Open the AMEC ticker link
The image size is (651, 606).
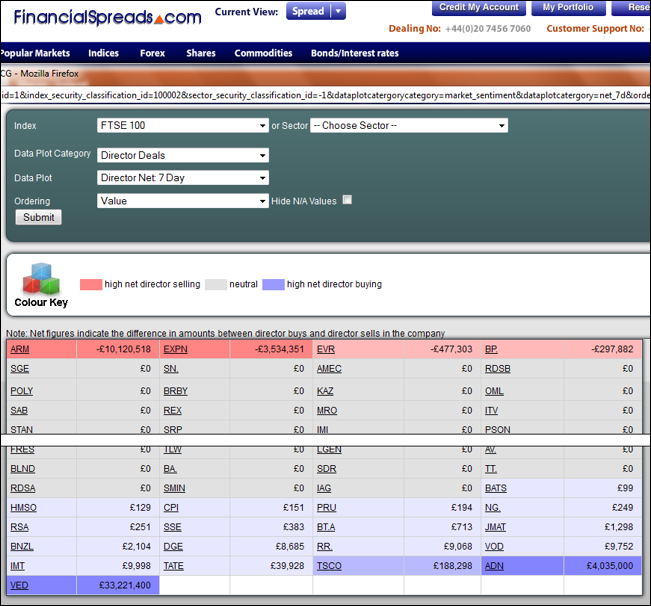point(329,369)
